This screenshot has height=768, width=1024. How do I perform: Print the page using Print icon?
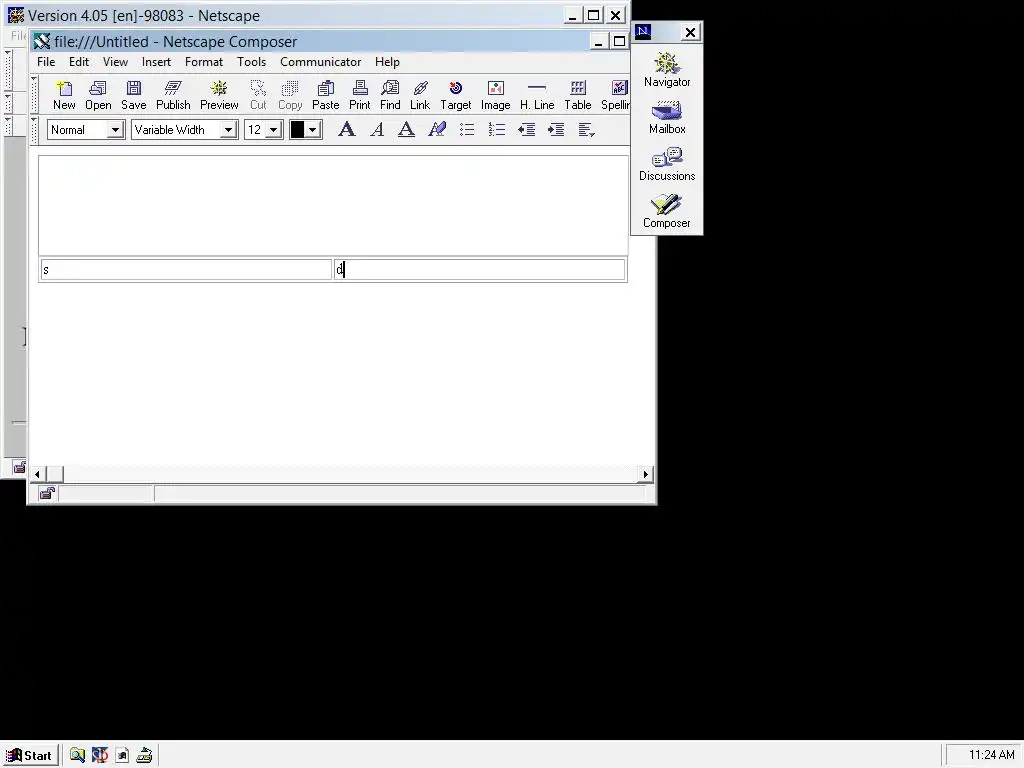[359, 95]
